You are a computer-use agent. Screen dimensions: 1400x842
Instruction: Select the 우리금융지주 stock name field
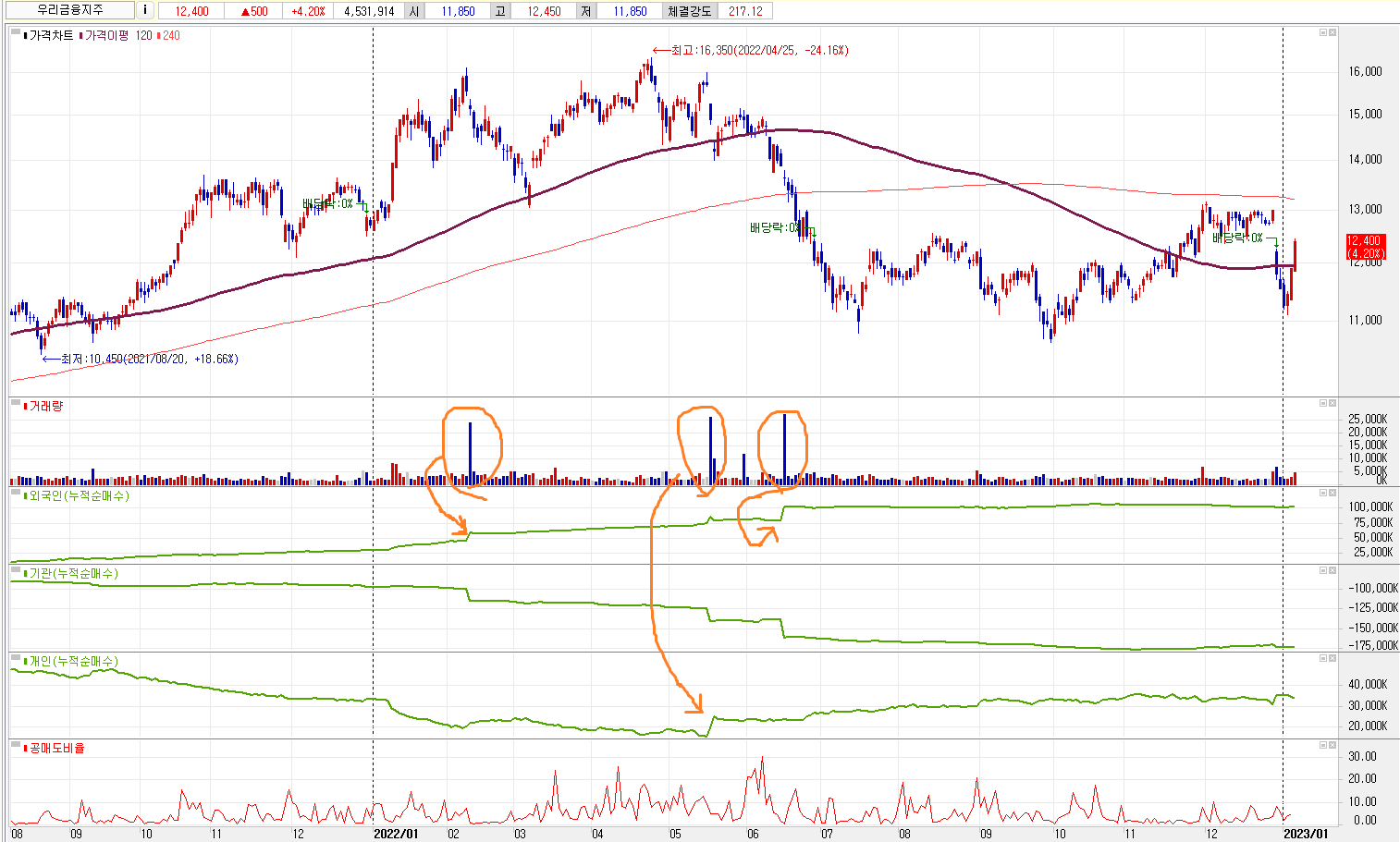[x=68, y=10]
